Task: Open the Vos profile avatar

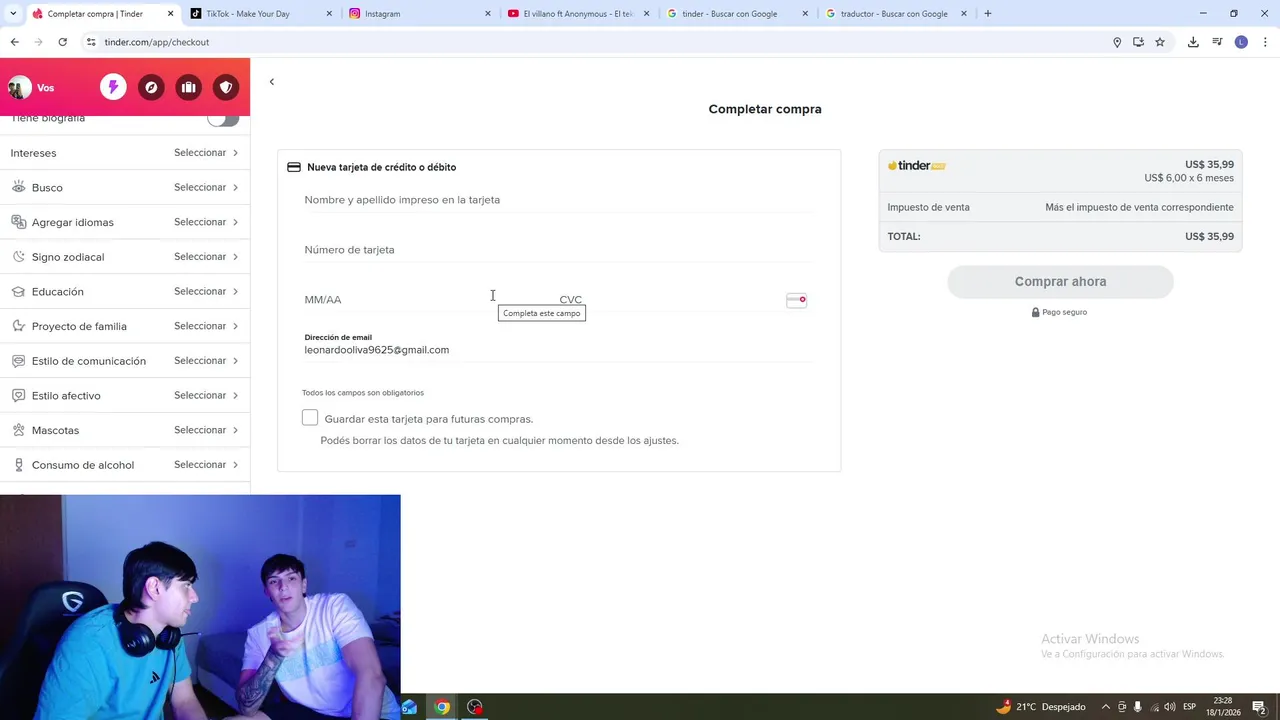Action: point(19,88)
